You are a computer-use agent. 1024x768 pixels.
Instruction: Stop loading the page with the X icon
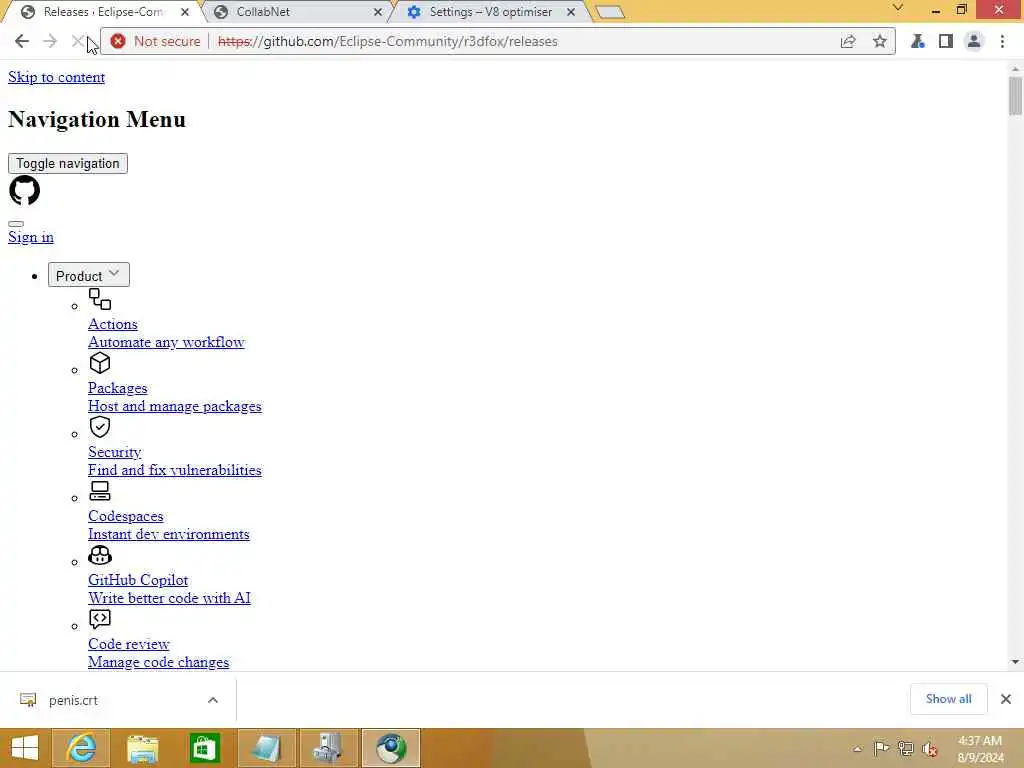(77, 41)
